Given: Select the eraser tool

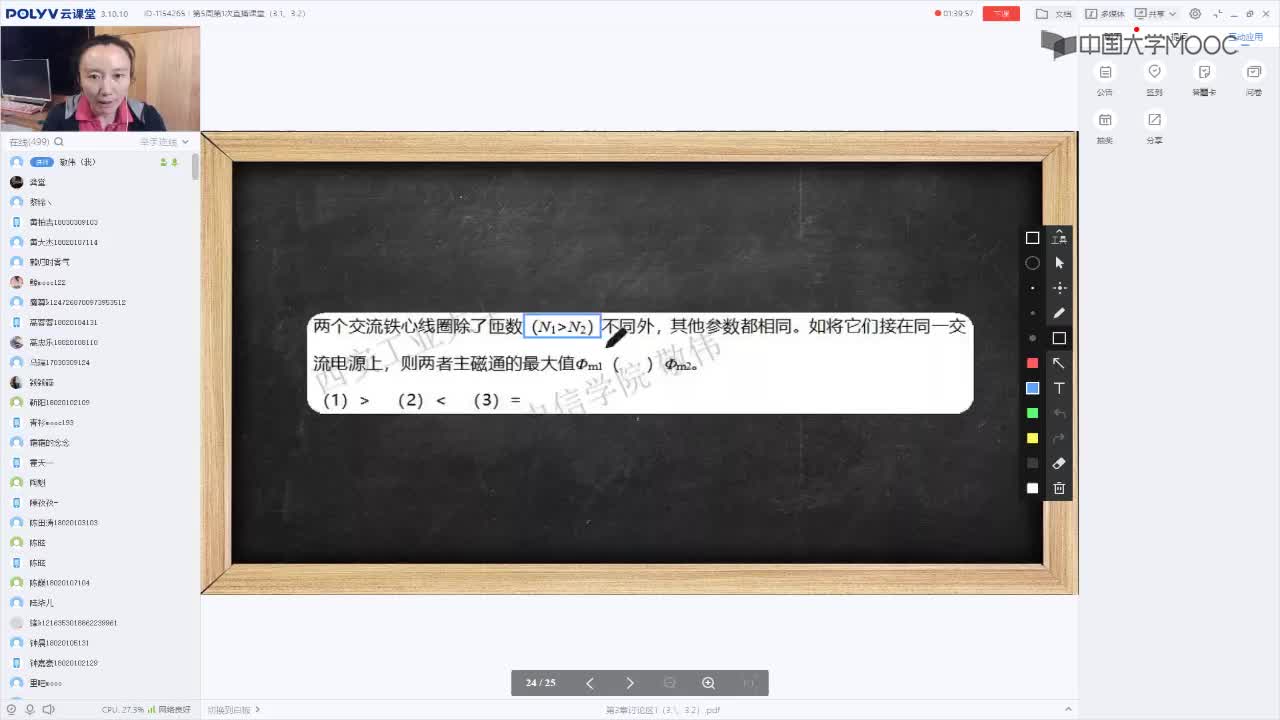Looking at the screenshot, I should 1059,463.
